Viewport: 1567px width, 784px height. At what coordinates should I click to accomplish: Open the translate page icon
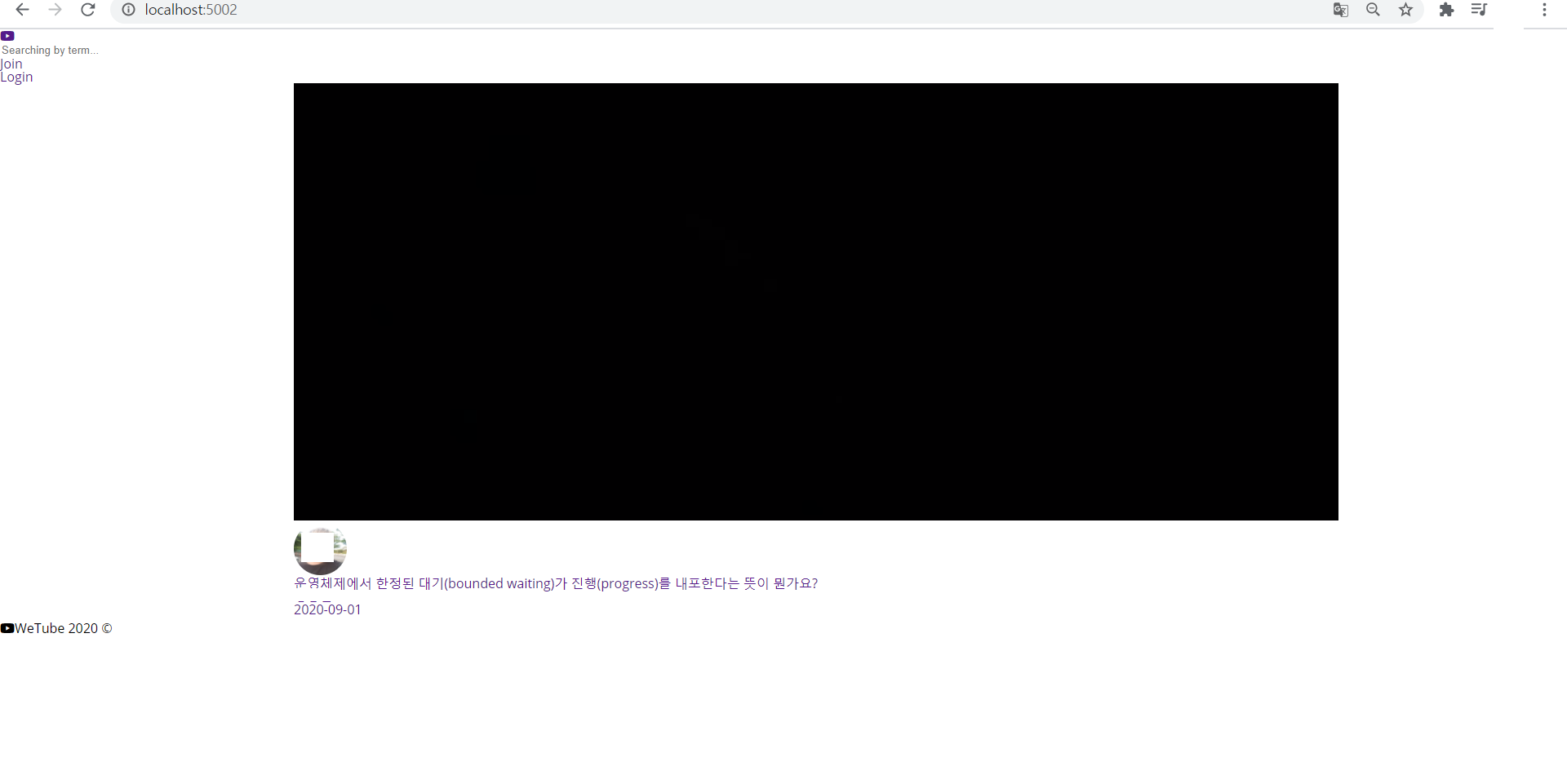1340,10
